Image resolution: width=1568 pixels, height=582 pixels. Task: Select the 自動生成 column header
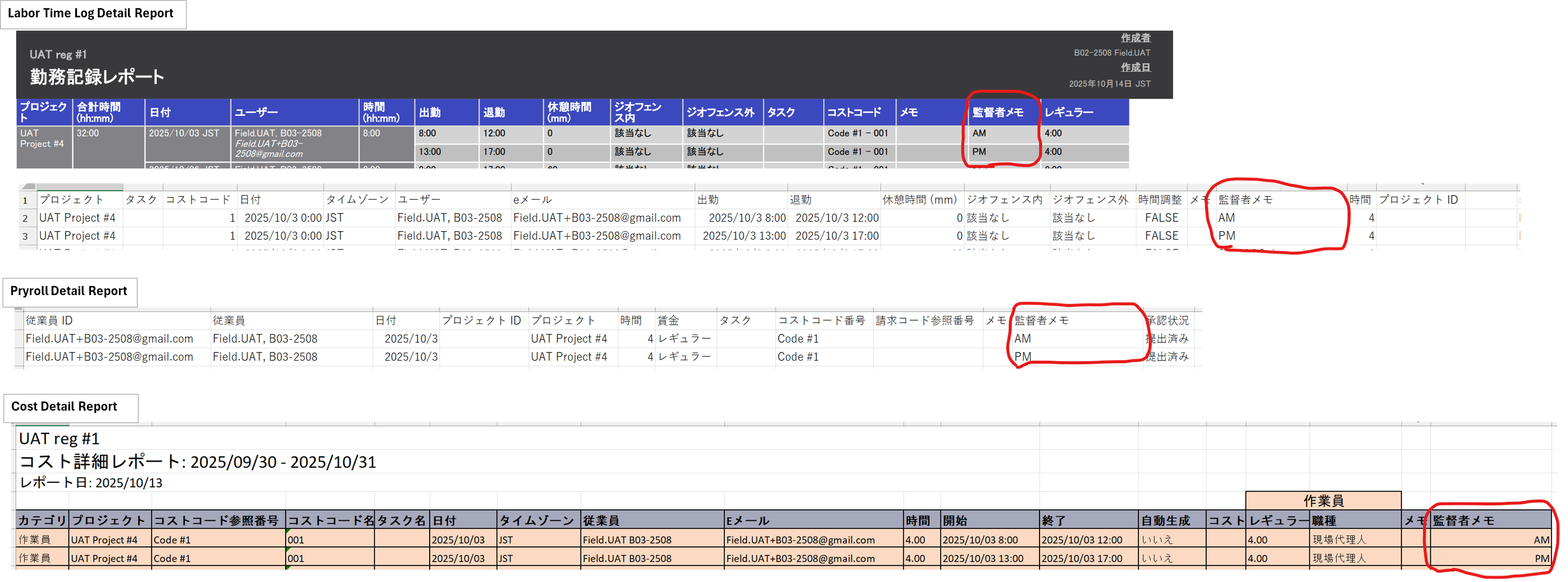(1165, 520)
